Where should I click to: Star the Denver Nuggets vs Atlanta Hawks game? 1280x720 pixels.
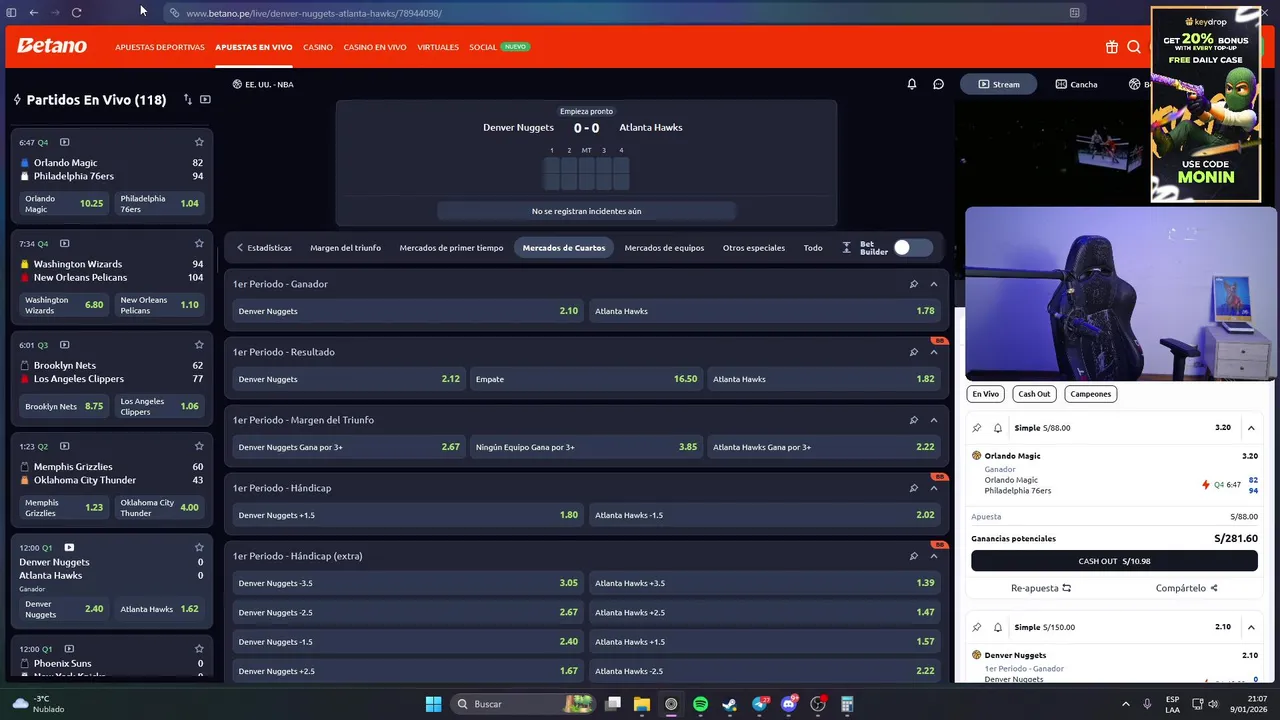[x=199, y=547]
